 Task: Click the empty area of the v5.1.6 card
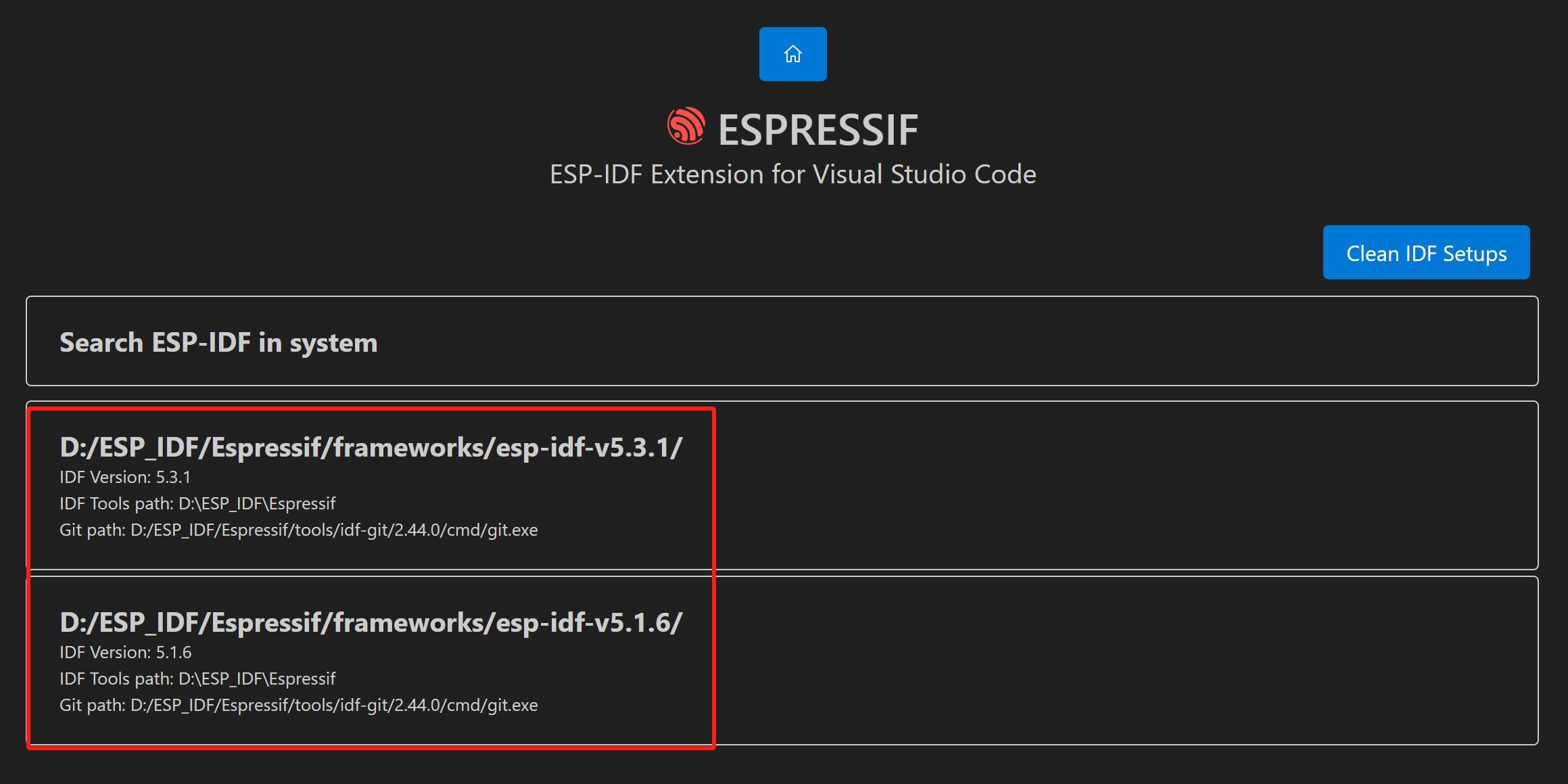[1082, 662]
